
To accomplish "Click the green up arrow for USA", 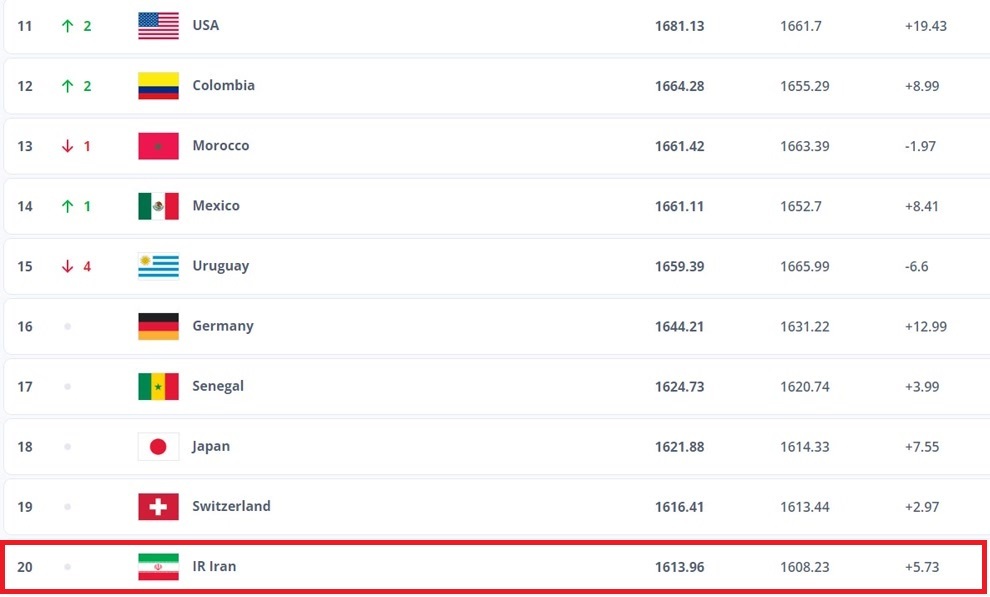I will tap(68, 26).
